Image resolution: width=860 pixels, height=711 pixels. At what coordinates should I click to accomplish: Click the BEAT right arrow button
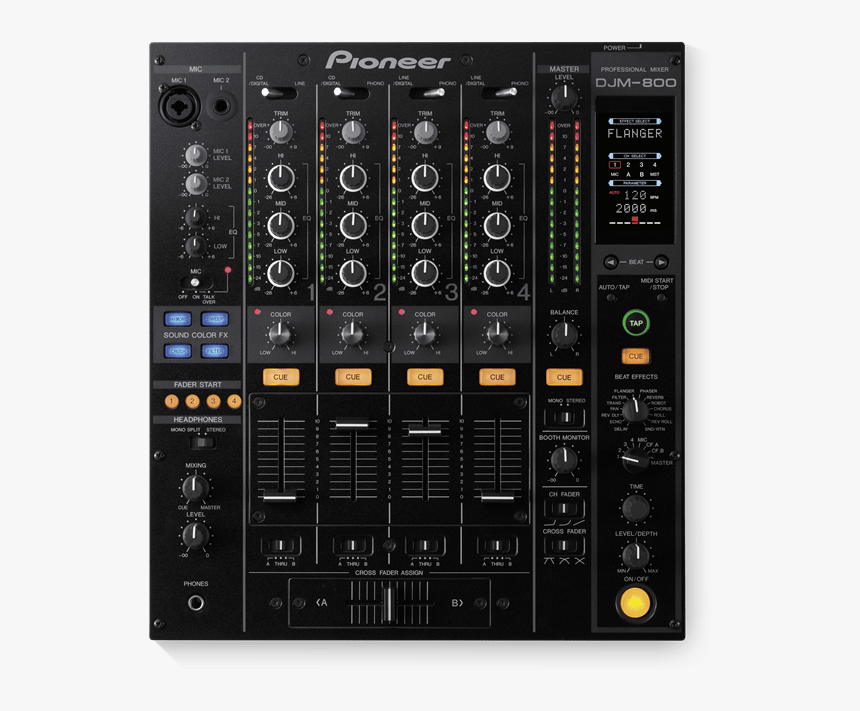(661, 262)
